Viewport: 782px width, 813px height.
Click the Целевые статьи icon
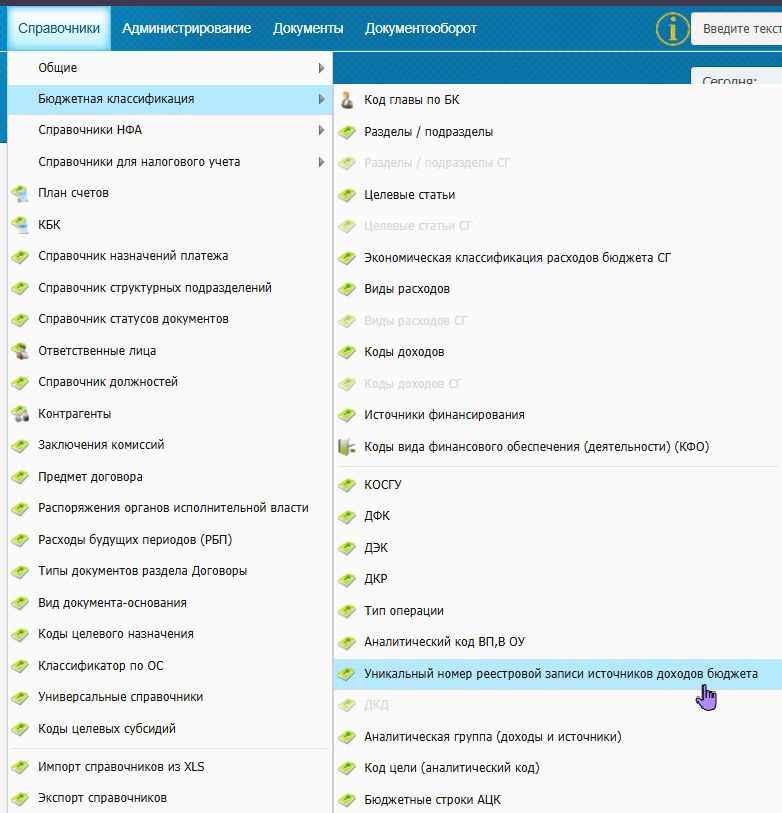[x=347, y=195]
